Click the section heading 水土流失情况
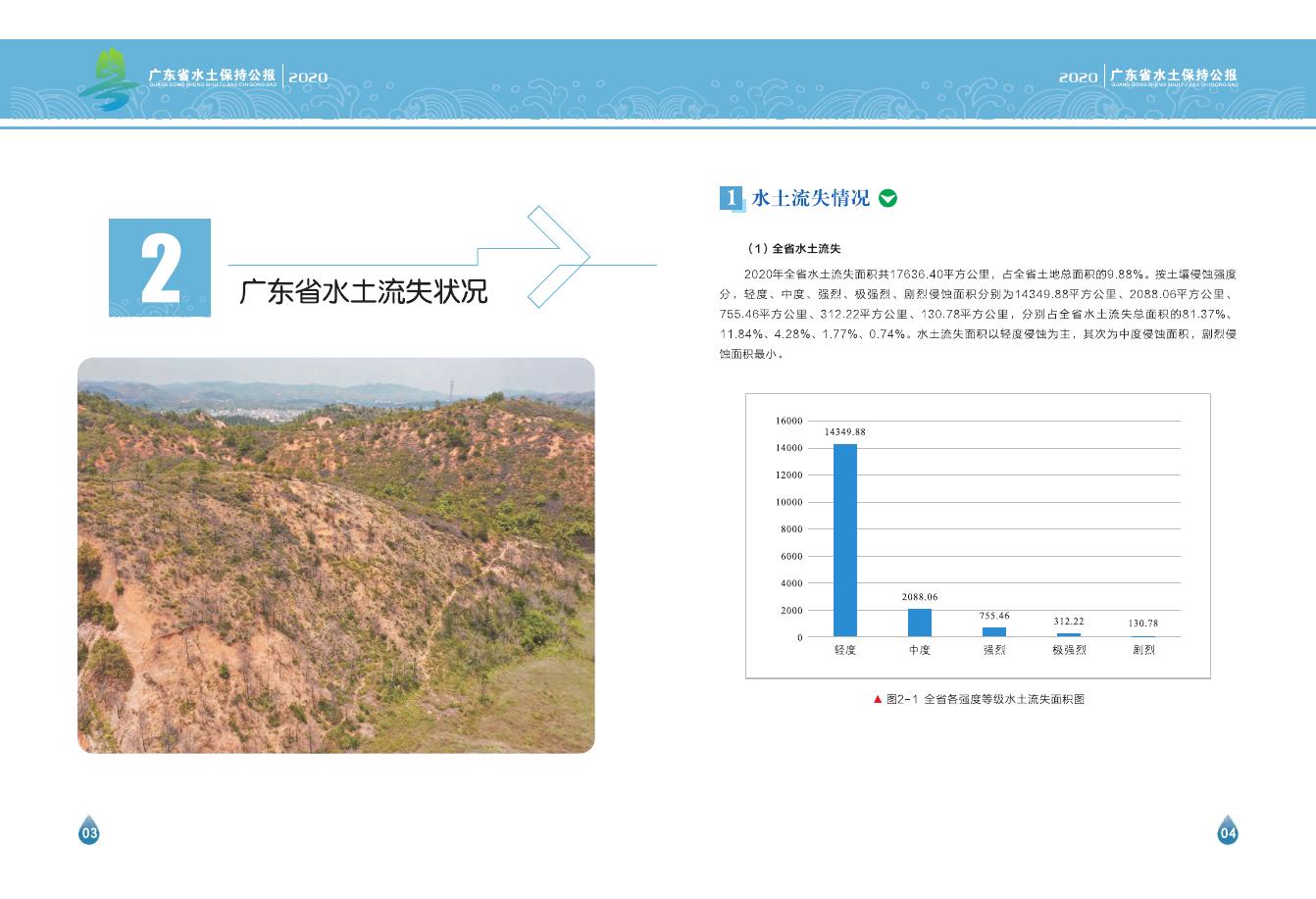This screenshot has height=899, width=1316. [810, 198]
